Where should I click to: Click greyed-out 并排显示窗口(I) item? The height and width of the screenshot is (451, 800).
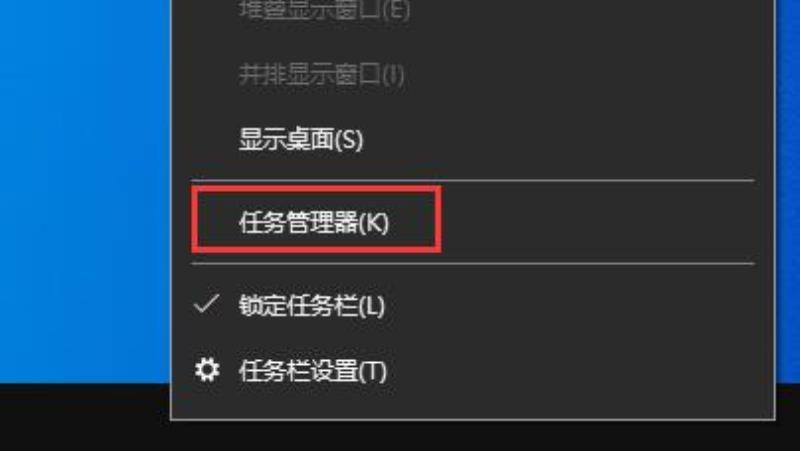coord(321,75)
